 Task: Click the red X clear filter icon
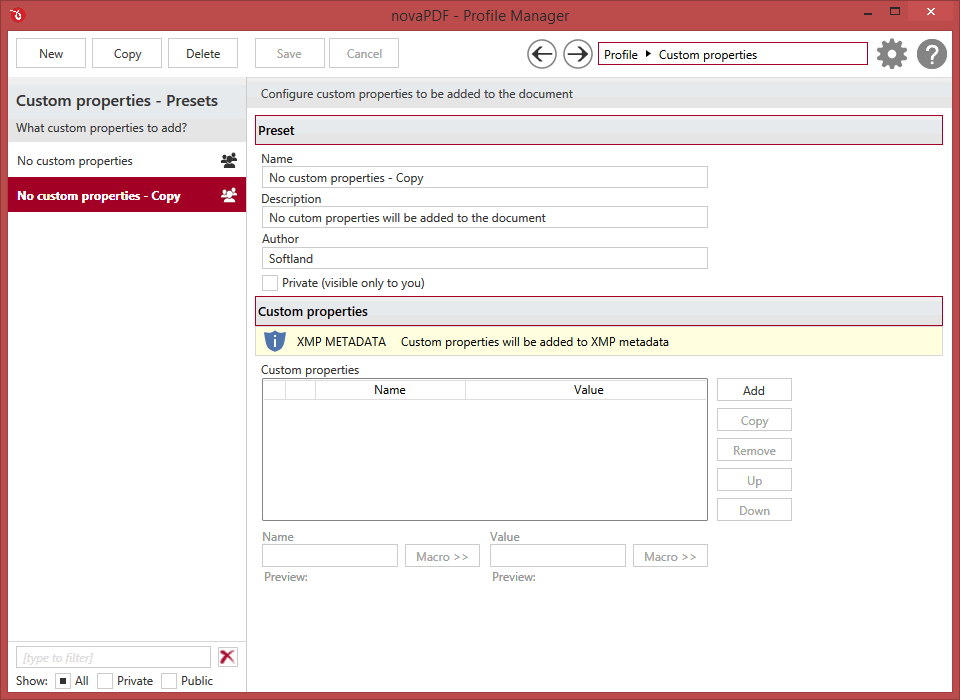(228, 657)
